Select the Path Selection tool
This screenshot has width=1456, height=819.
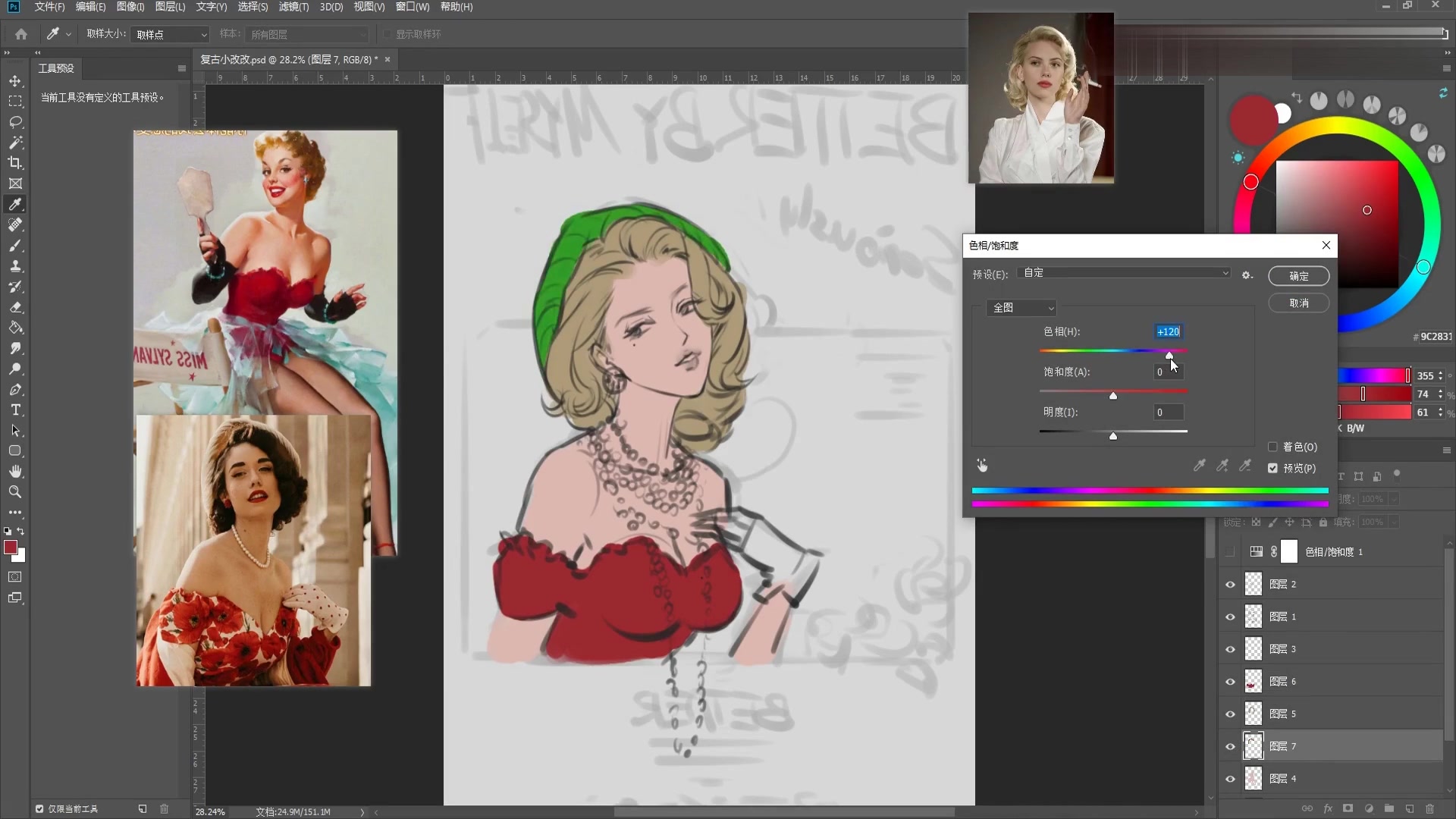click(15, 430)
